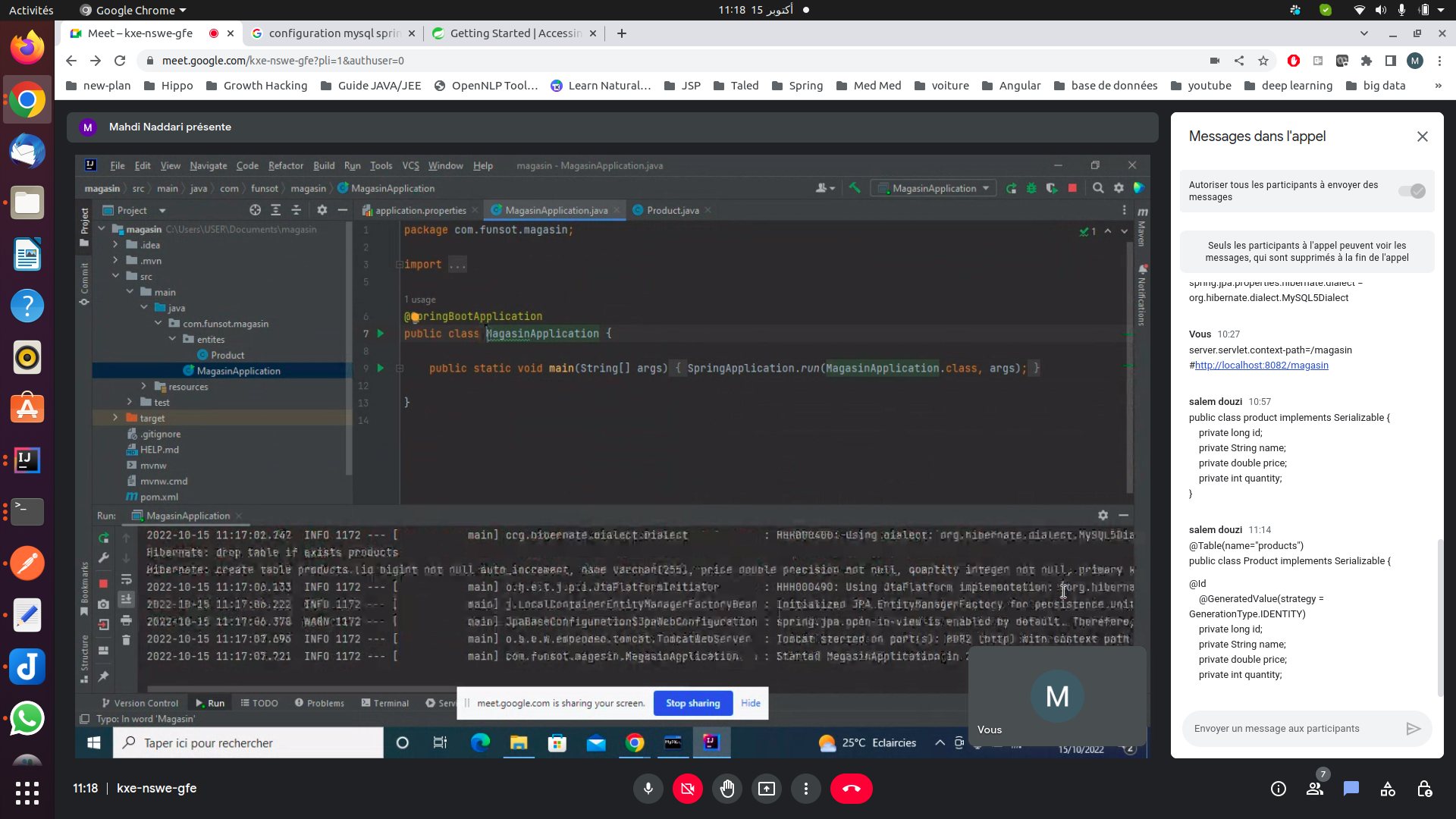Toggle the chat panel icon
The image size is (1456, 819).
1351,789
